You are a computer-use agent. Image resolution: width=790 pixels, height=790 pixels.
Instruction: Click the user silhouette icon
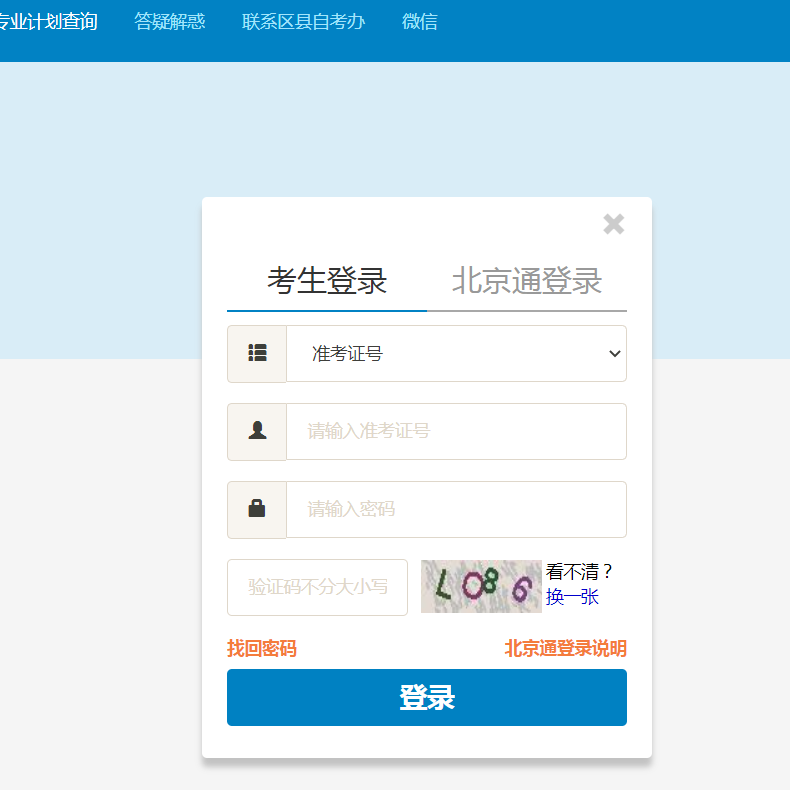point(257,431)
